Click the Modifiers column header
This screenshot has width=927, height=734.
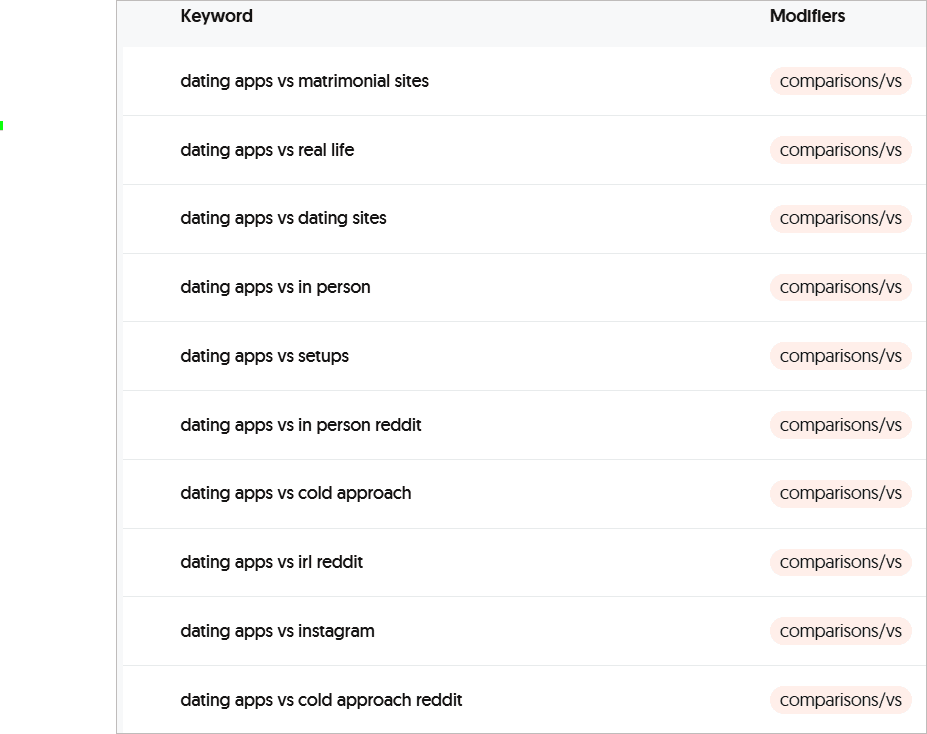(807, 16)
